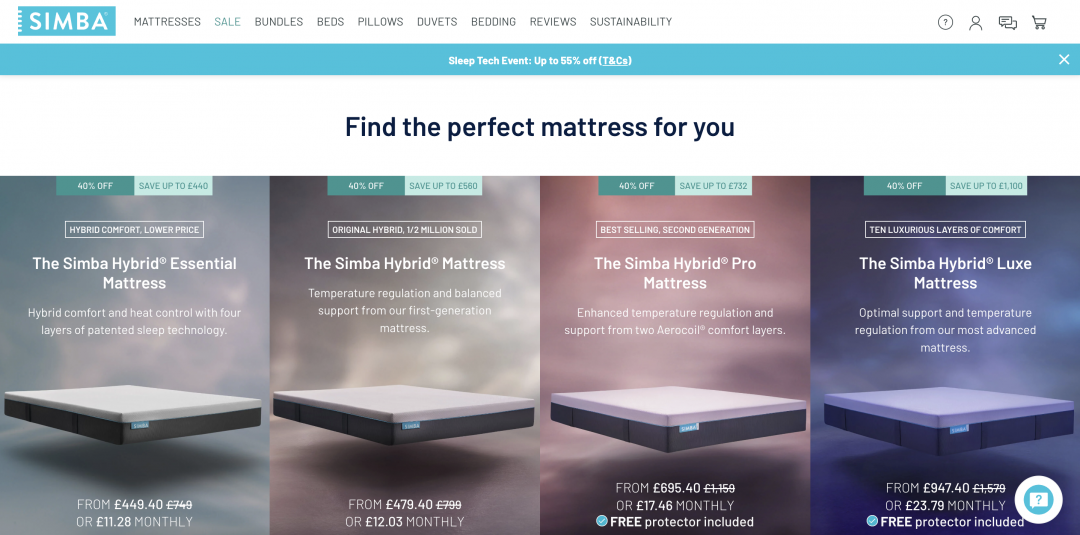Open The Simba Hybrid Essential Mattress title
The height and width of the screenshot is (535, 1080).
pos(134,273)
